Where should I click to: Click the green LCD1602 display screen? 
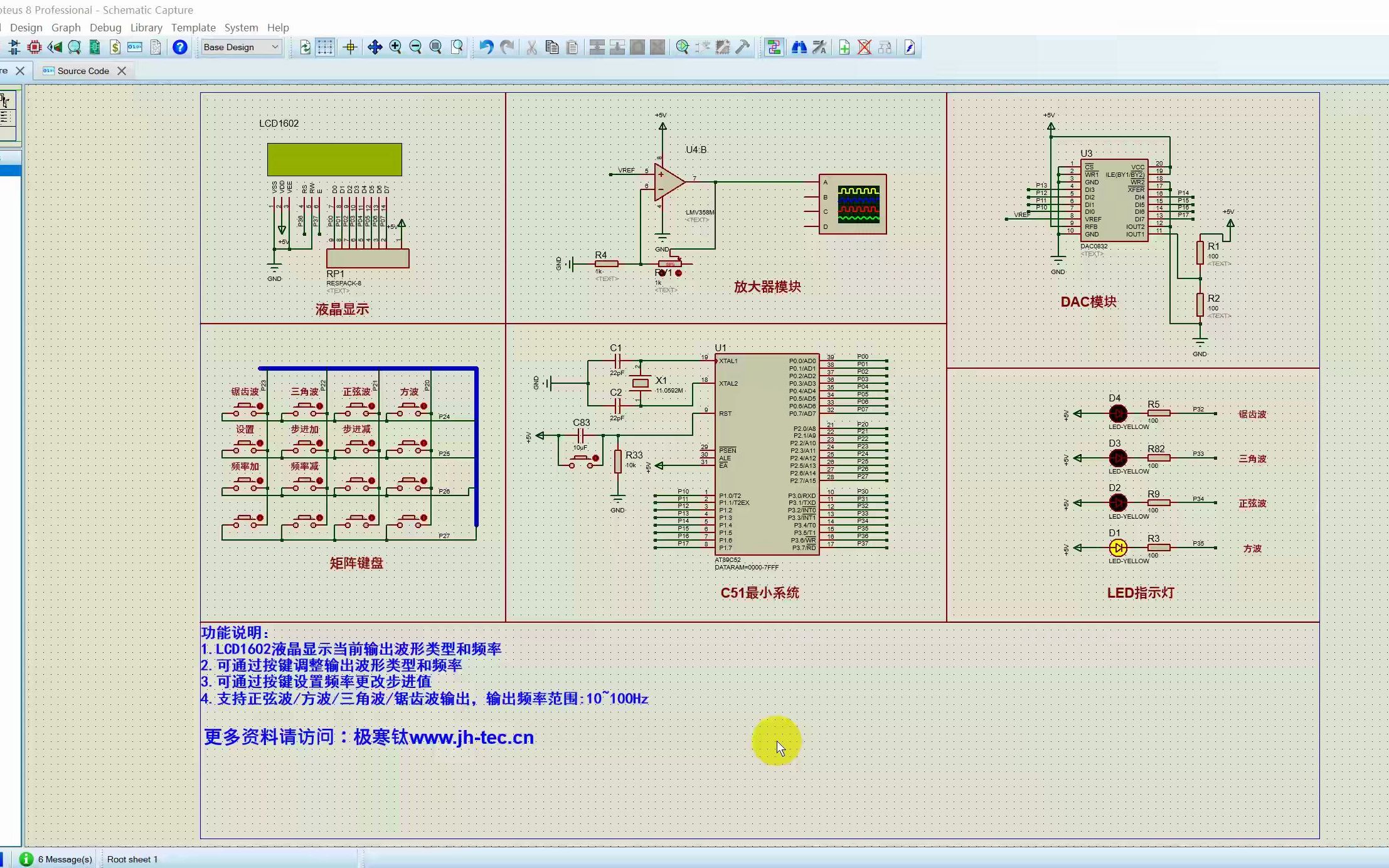[x=334, y=159]
